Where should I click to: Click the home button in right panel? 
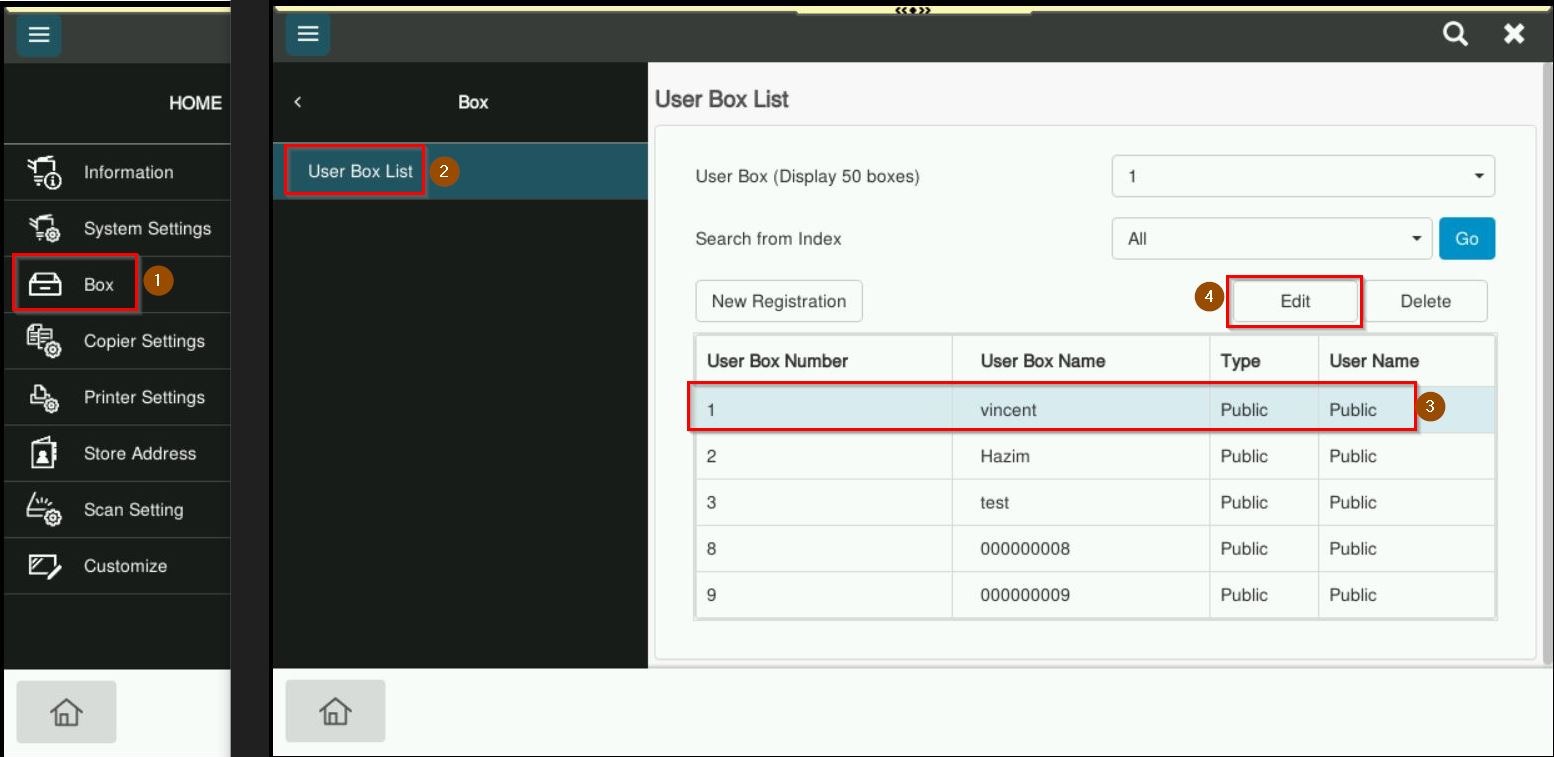point(335,711)
